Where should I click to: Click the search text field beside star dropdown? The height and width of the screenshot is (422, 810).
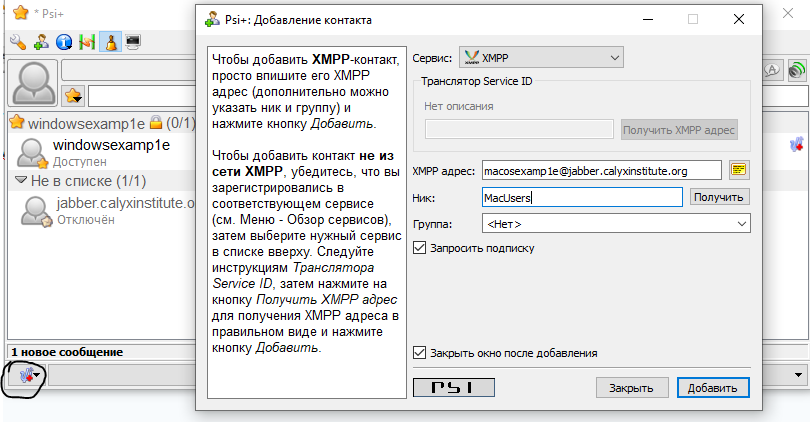pos(142,96)
